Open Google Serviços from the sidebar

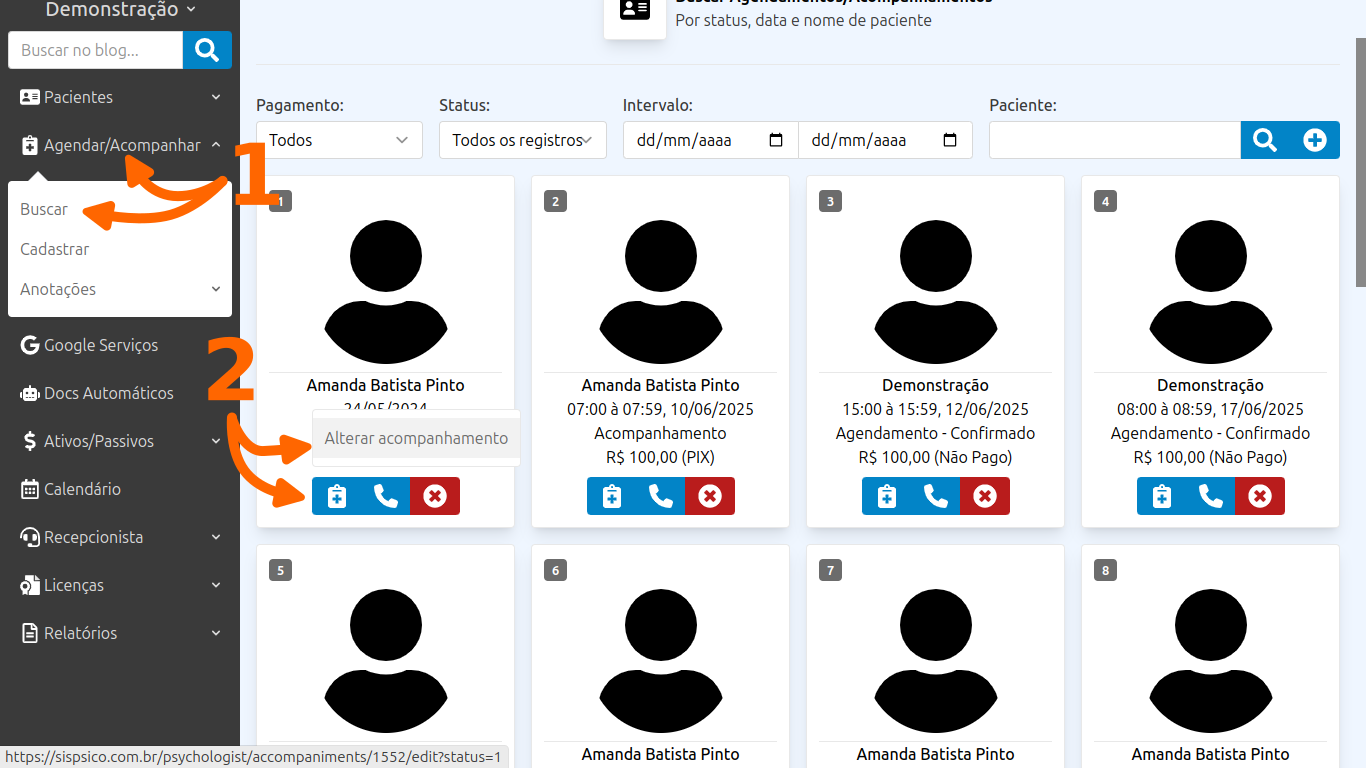(100, 345)
